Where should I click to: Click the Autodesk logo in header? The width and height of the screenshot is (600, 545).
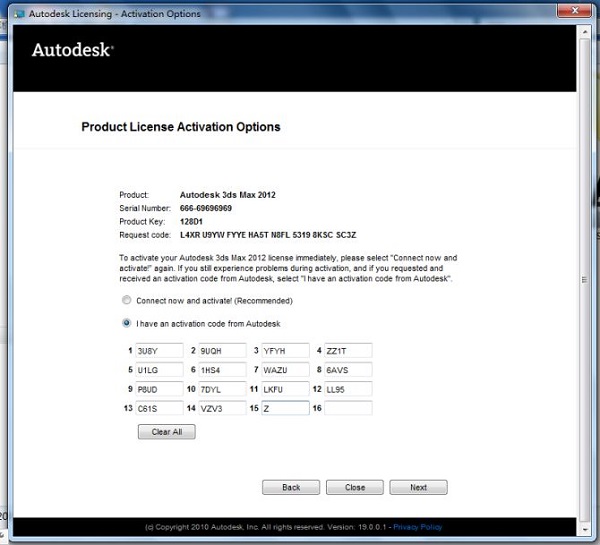73,50
